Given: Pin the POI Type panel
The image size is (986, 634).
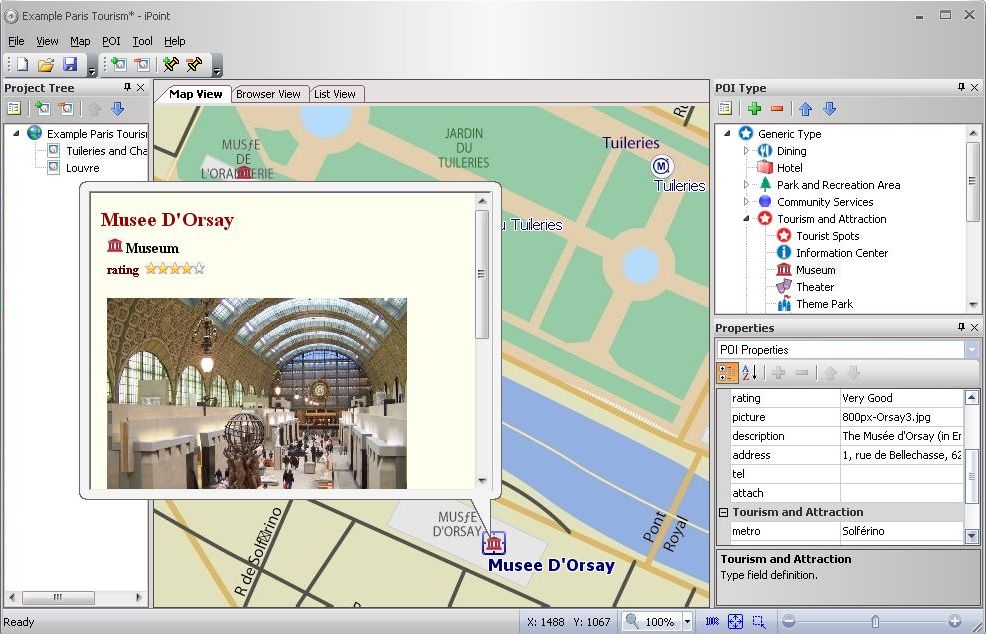Looking at the screenshot, I should click(961, 87).
